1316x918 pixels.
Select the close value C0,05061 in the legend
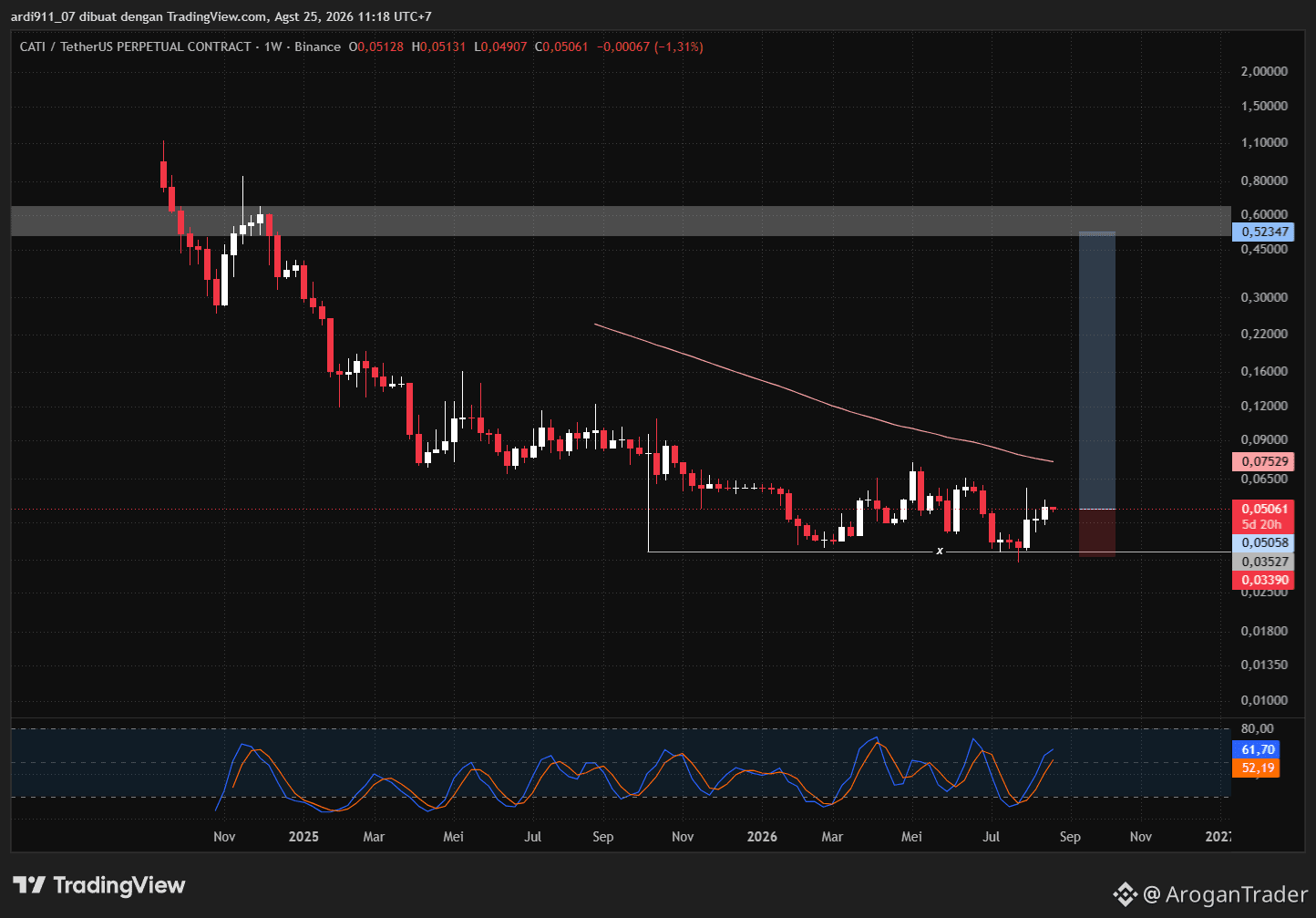pyautogui.click(x=561, y=46)
